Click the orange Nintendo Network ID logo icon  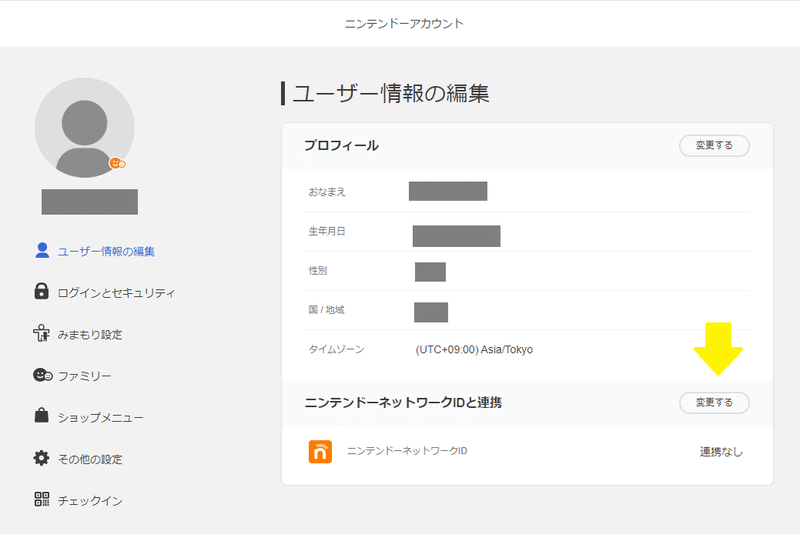[320, 452]
